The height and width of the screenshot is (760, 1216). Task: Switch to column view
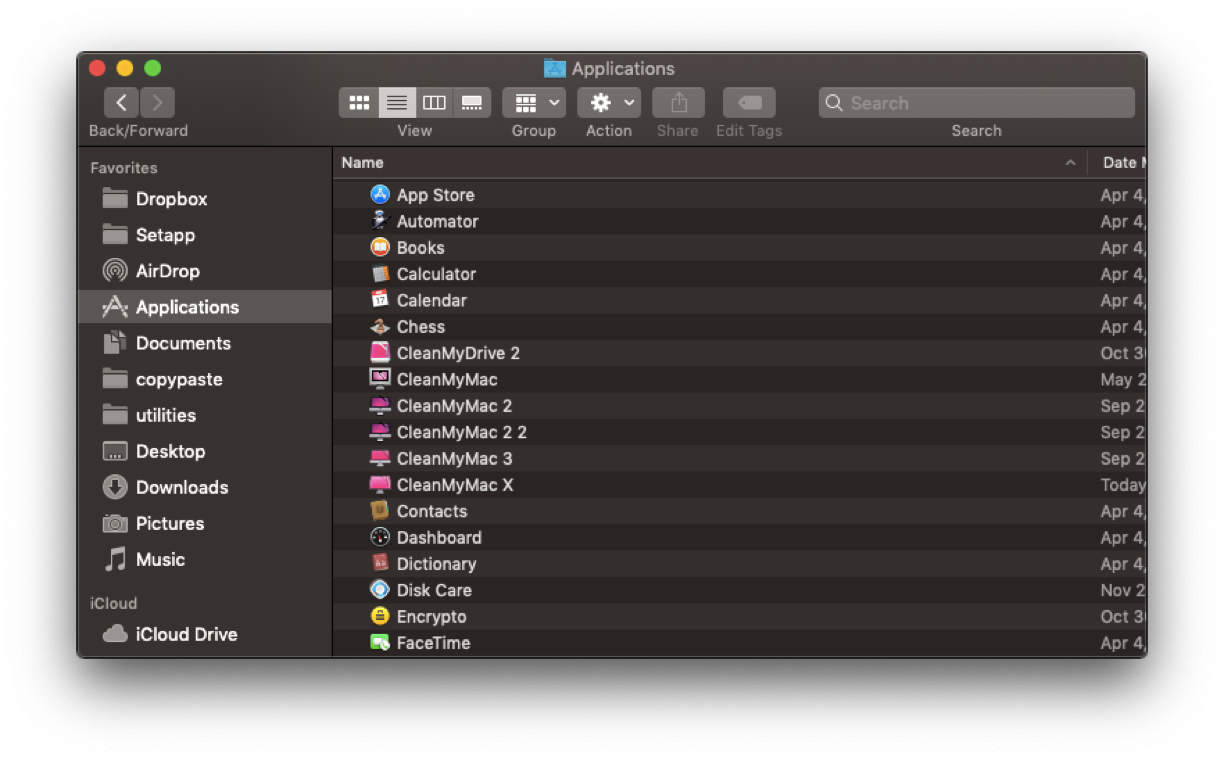tap(434, 103)
